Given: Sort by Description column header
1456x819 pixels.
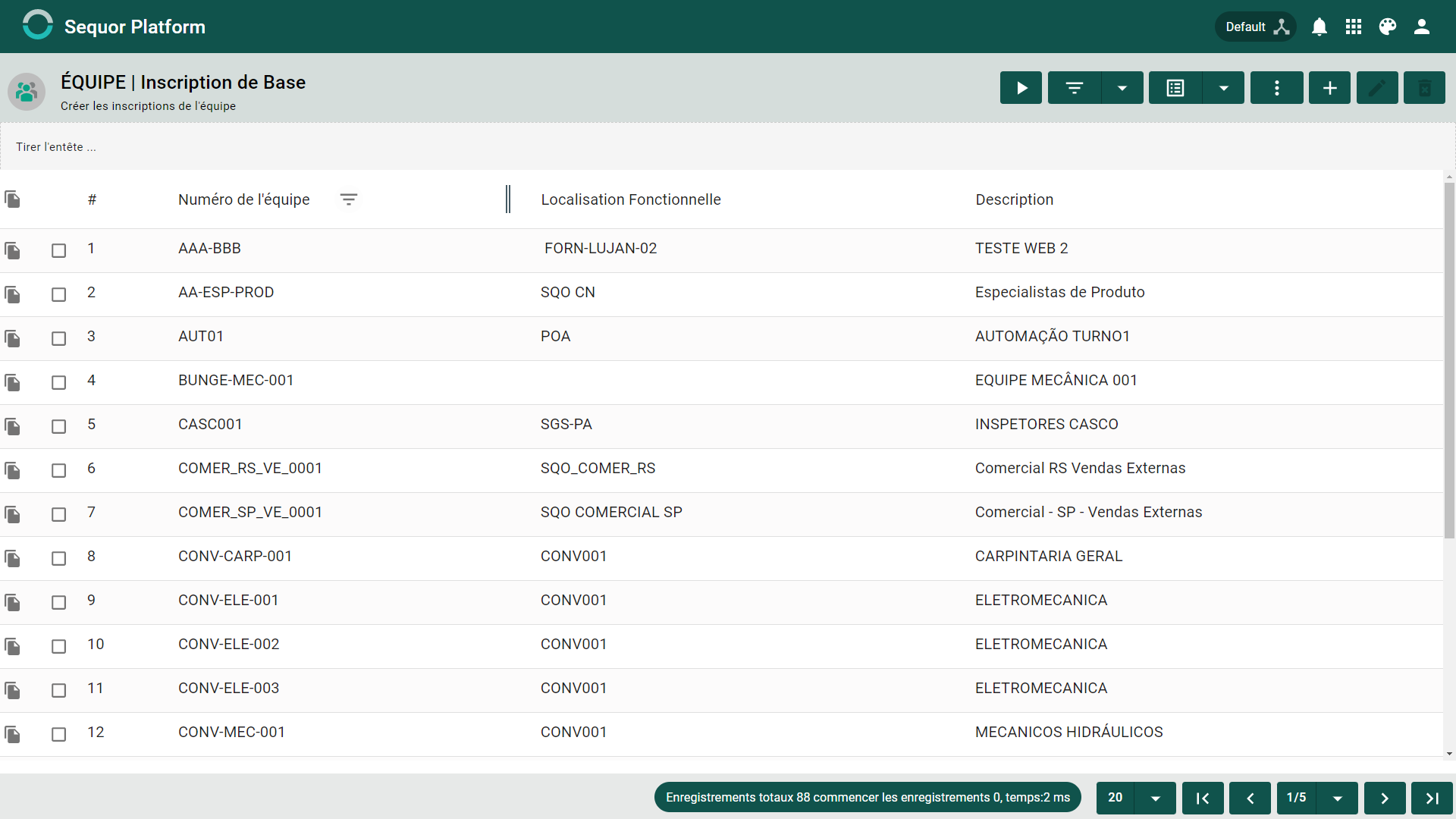Looking at the screenshot, I should pyautogui.click(x=1015, y=199).
